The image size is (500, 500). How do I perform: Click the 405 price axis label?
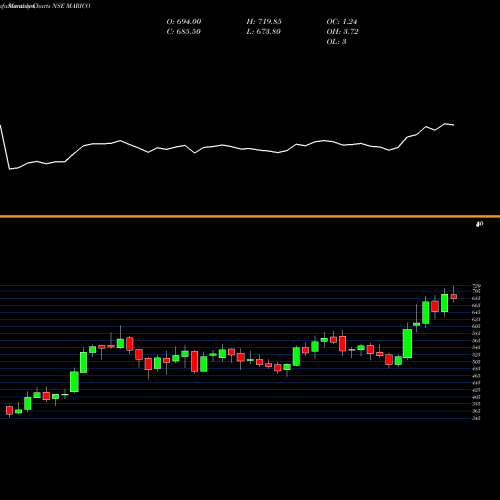(x=476, y=397)
